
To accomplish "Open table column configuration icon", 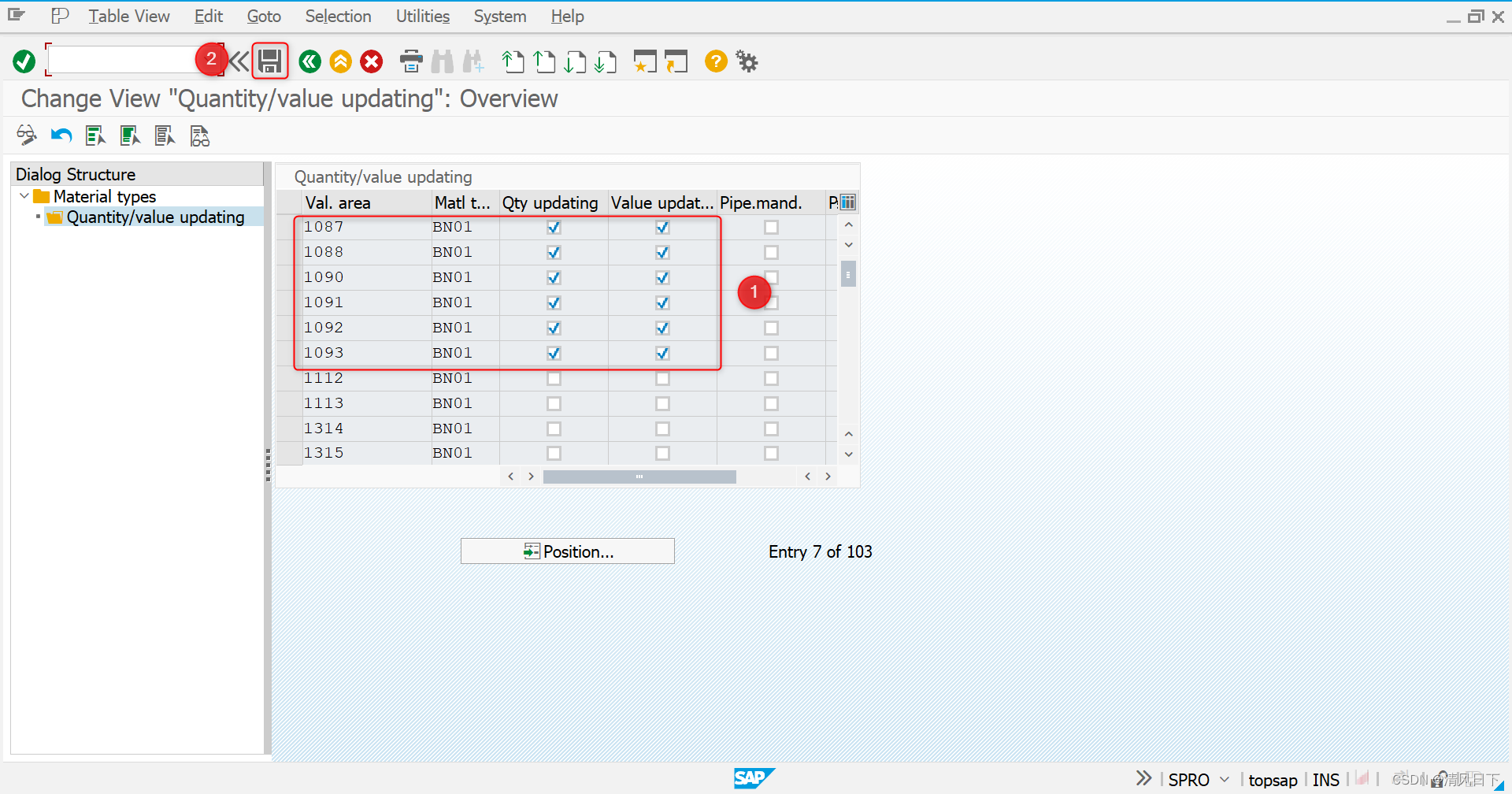I will click(847, 202).
